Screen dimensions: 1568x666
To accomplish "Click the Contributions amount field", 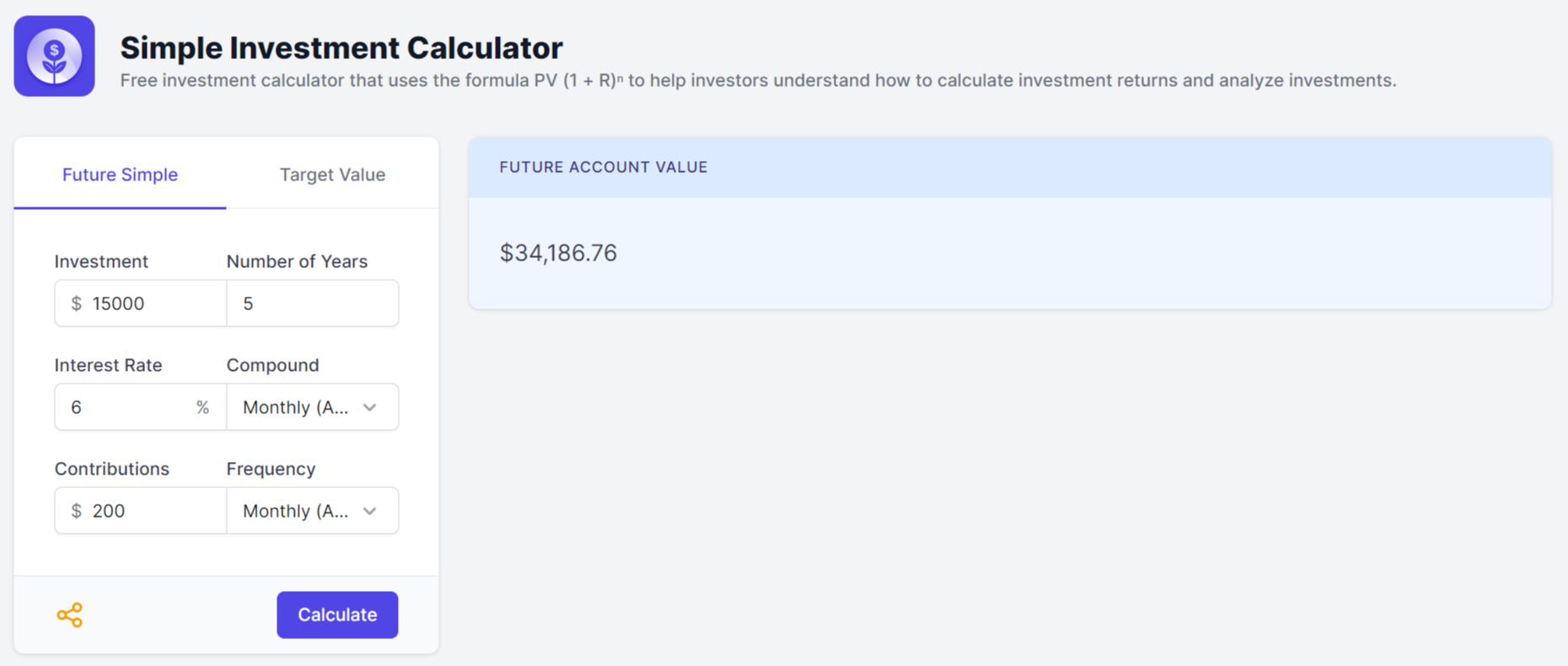I will pos(152,511).
